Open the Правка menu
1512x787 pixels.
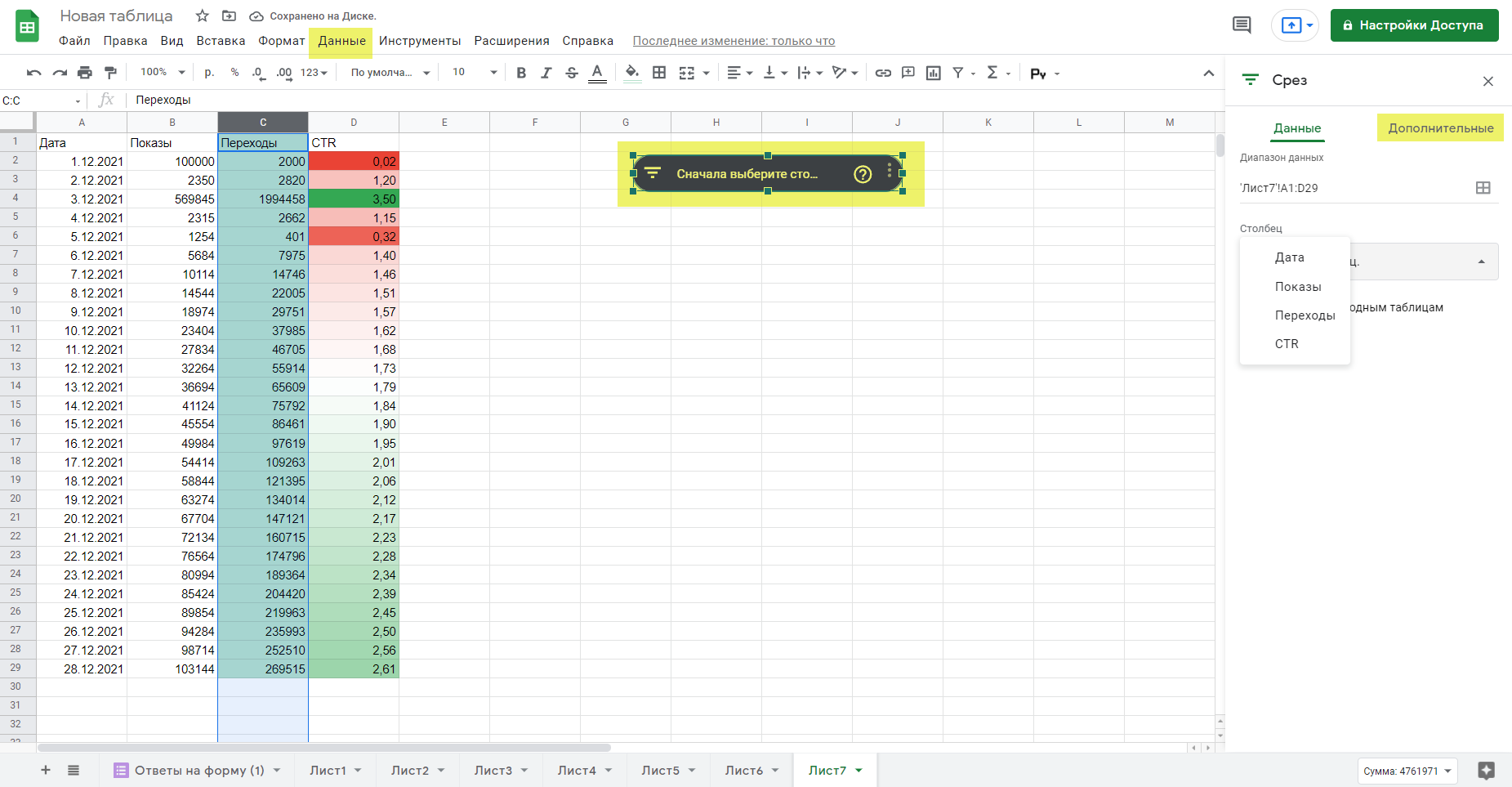(x=125, y=41)
